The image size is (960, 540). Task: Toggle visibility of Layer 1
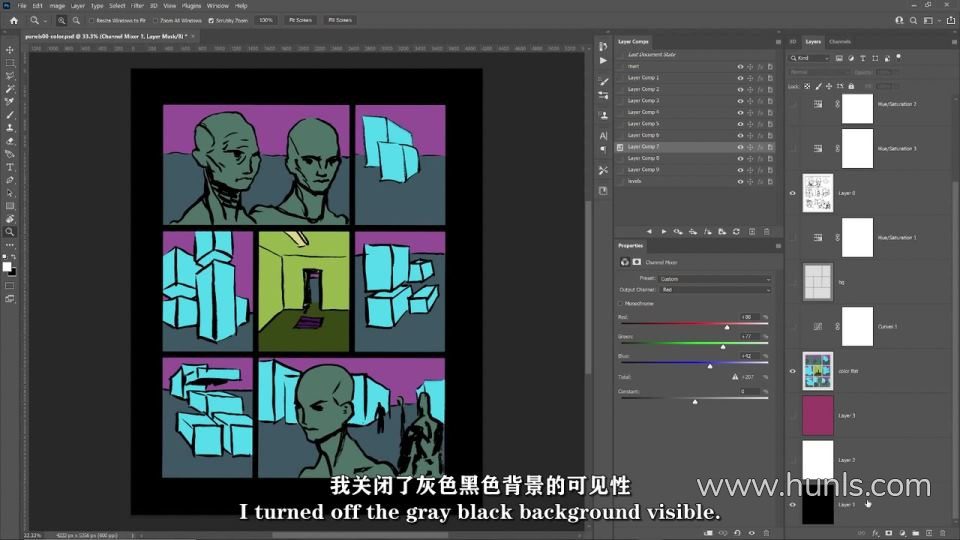point(792,504)
